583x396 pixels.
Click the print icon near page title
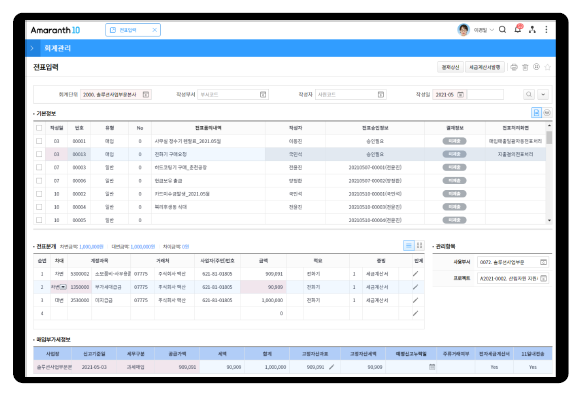(514, 67)
